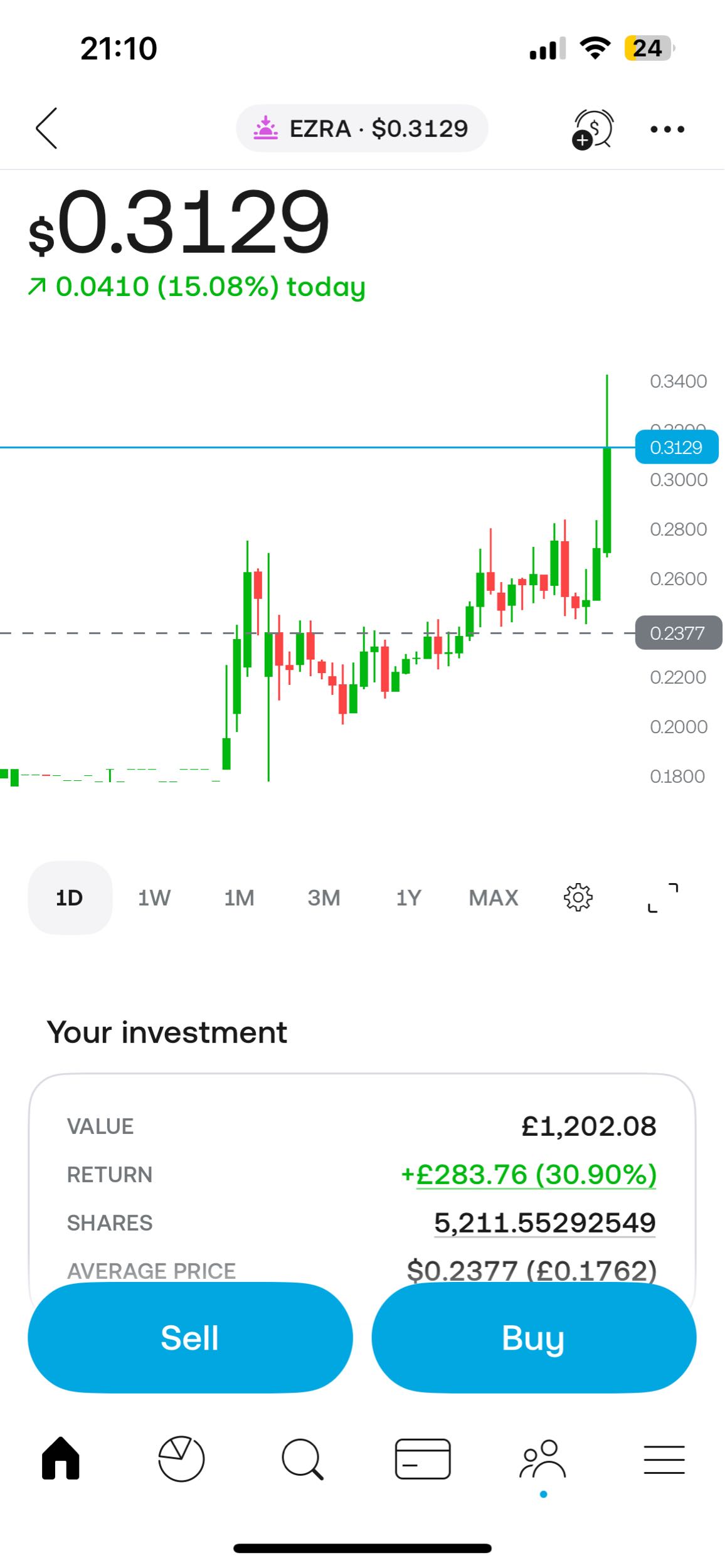Switch chart range to 1W
Viewport: 725px width, 1568px height.
click(x=154, y=898)
